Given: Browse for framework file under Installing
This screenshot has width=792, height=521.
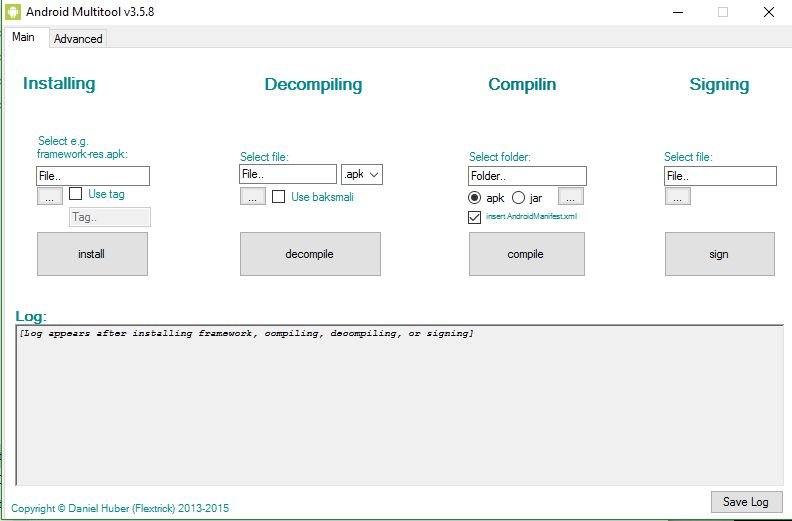Looking at the screenshot, I should tap(50, 196).
